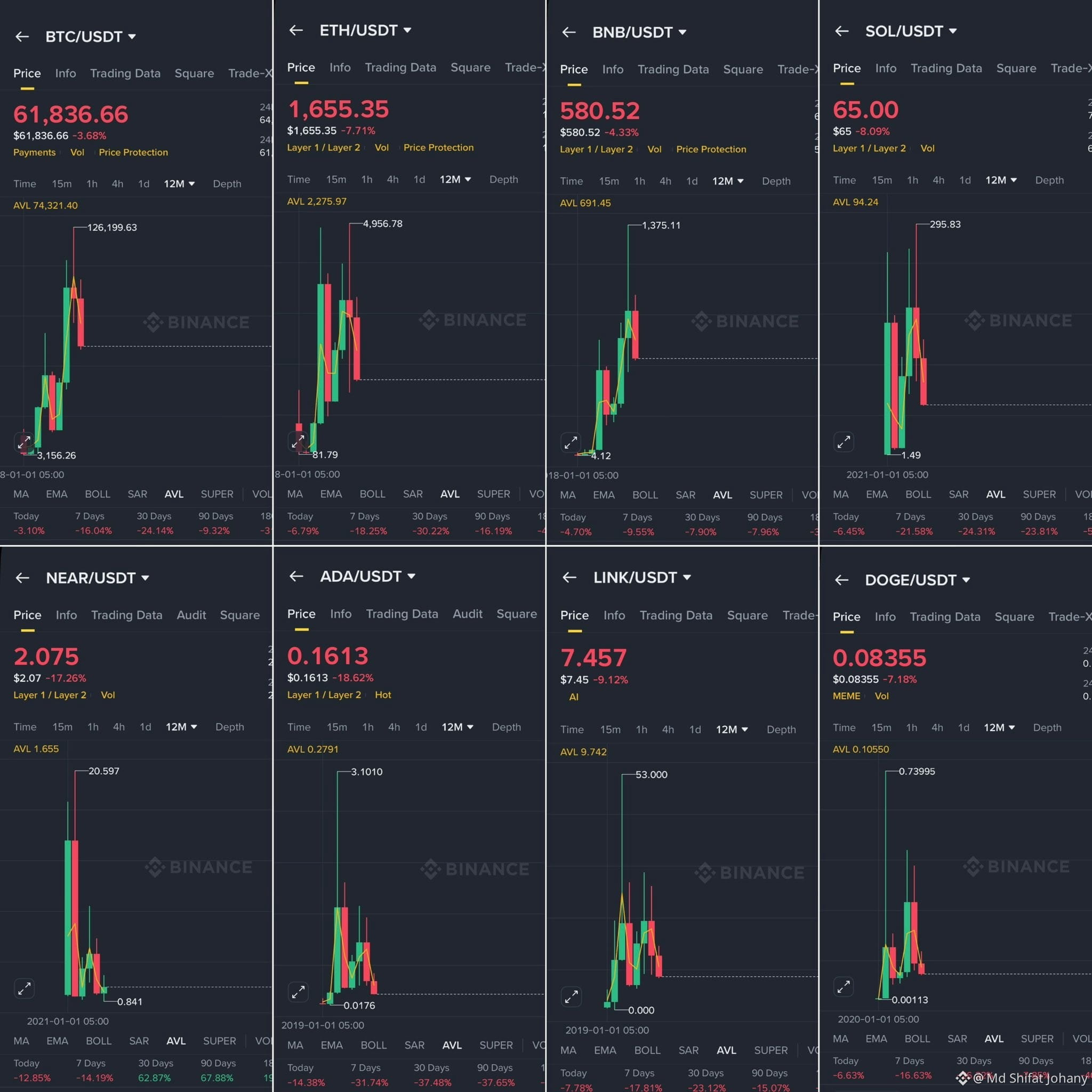Toggle the MA indicator on the BTC/USDT chart
The image size is (1092, 1092).
click(21, 494)
